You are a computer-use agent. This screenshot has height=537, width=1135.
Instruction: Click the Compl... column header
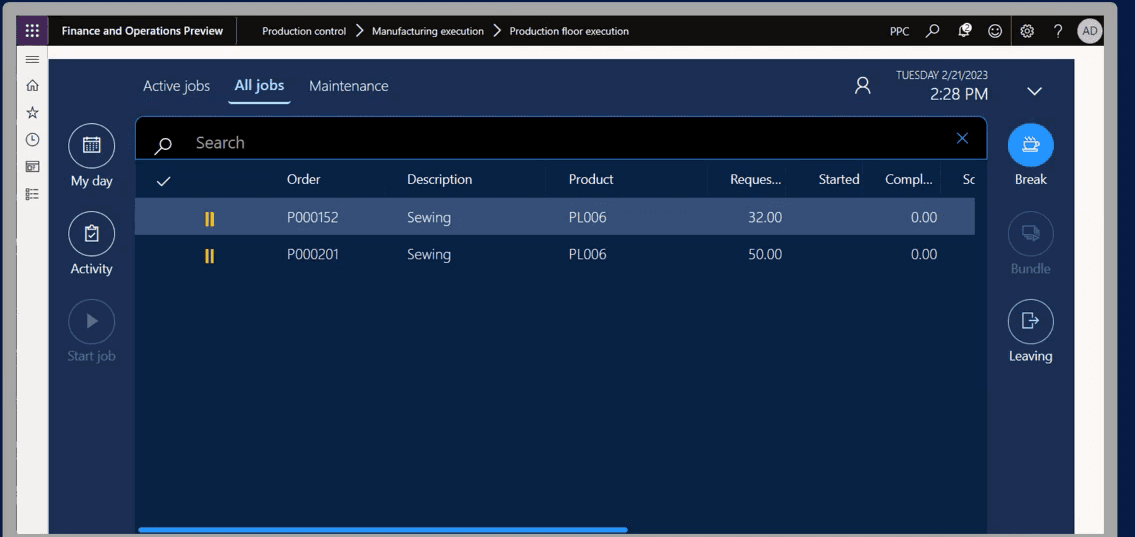click(x=909, y=179)
